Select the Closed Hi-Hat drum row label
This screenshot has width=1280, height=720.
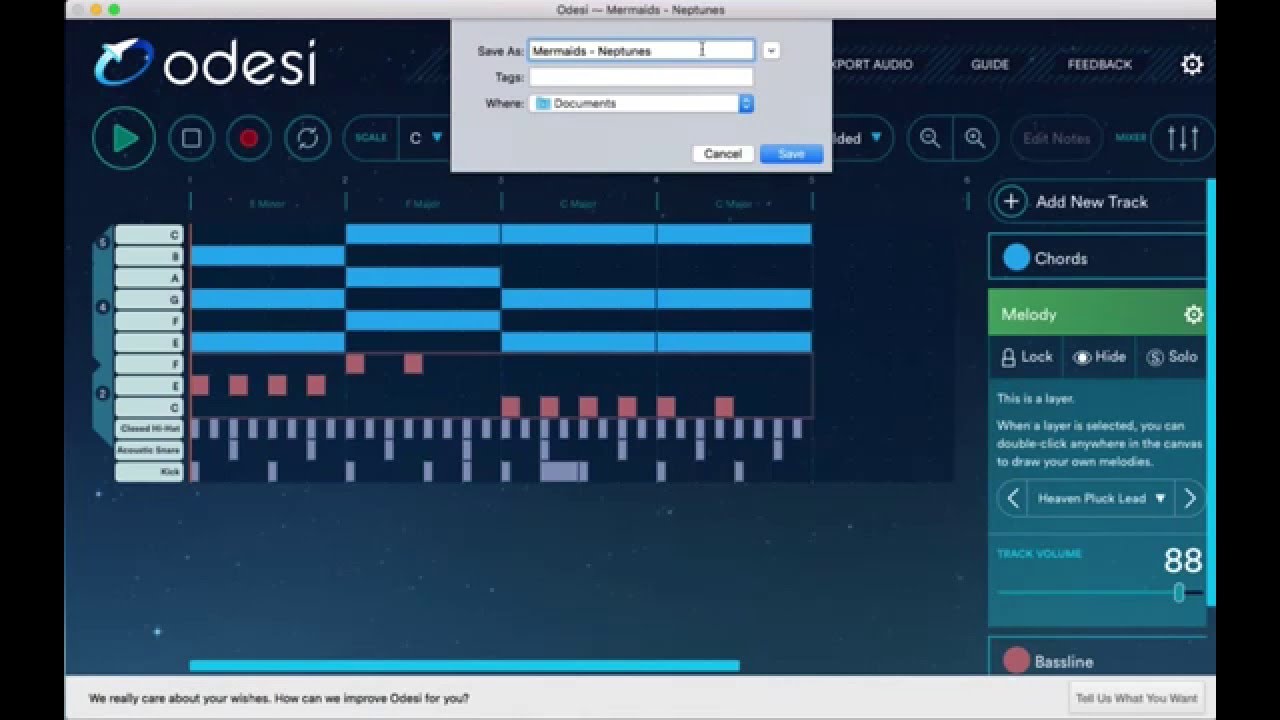click(x=149, y=429)
